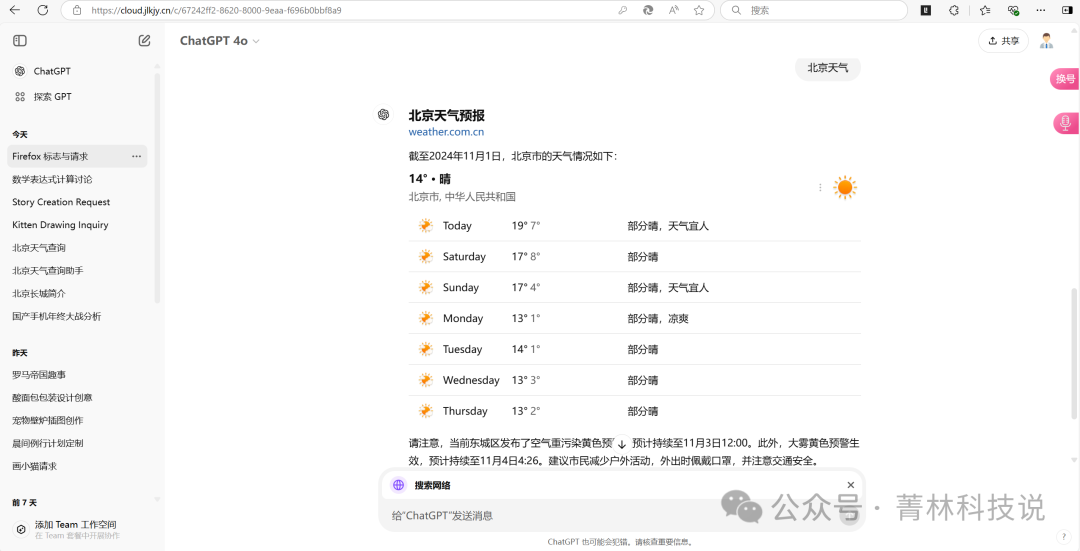
Task: Start a new chat with the compose icon
Action: (144, 41)
